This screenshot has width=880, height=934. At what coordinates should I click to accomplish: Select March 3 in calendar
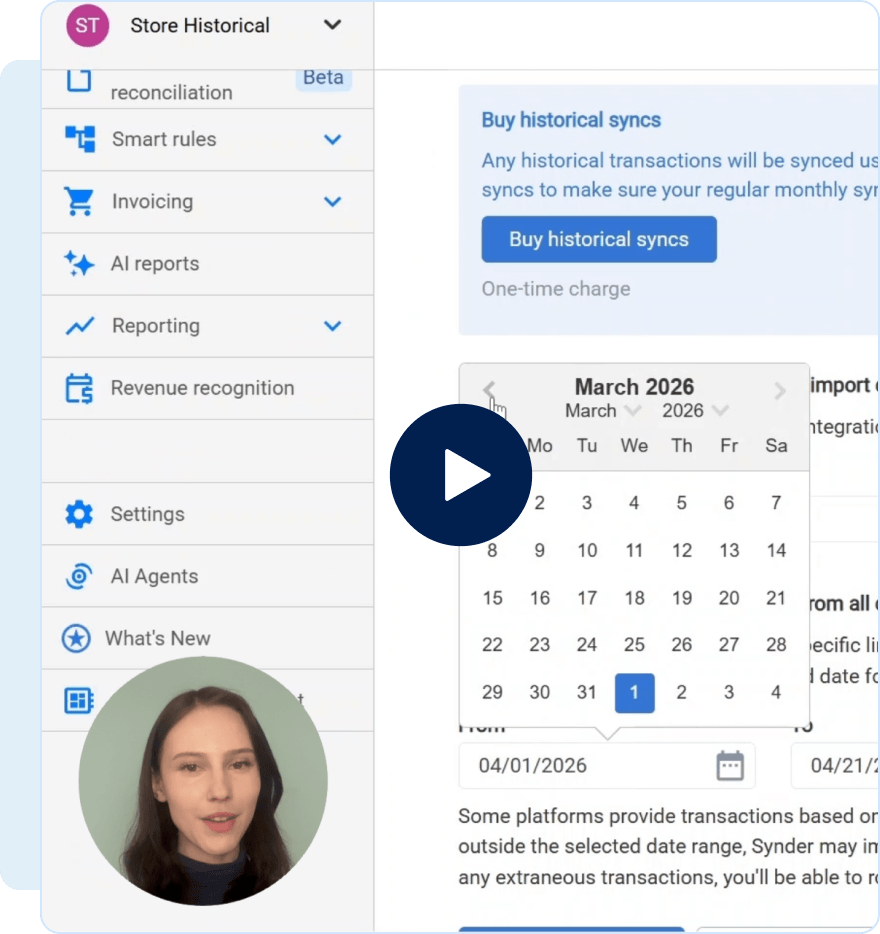587,503
